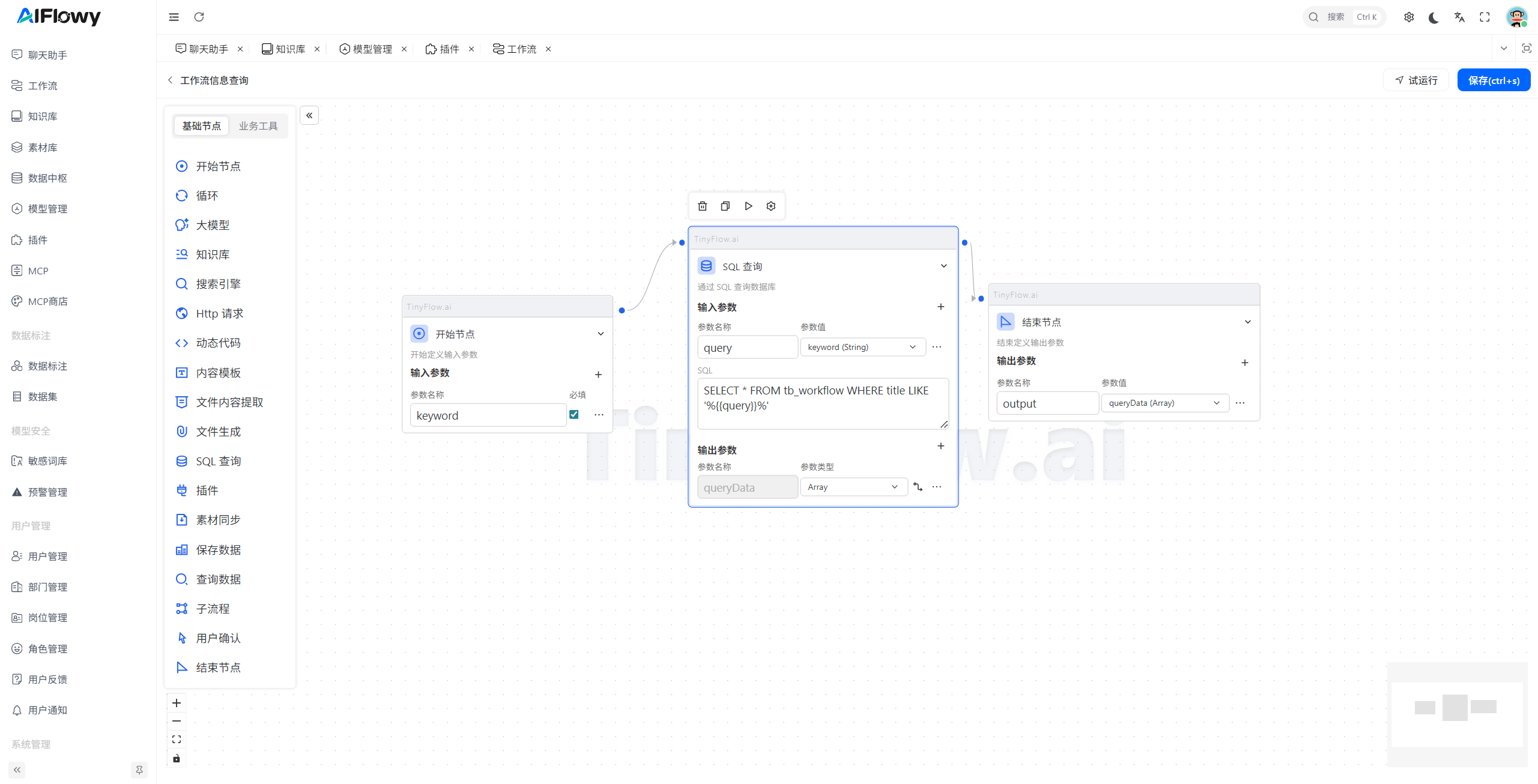Open MCP商店 from the sidebar
Viewport: 1538px width, 784px height.
(x=48, y=301)
